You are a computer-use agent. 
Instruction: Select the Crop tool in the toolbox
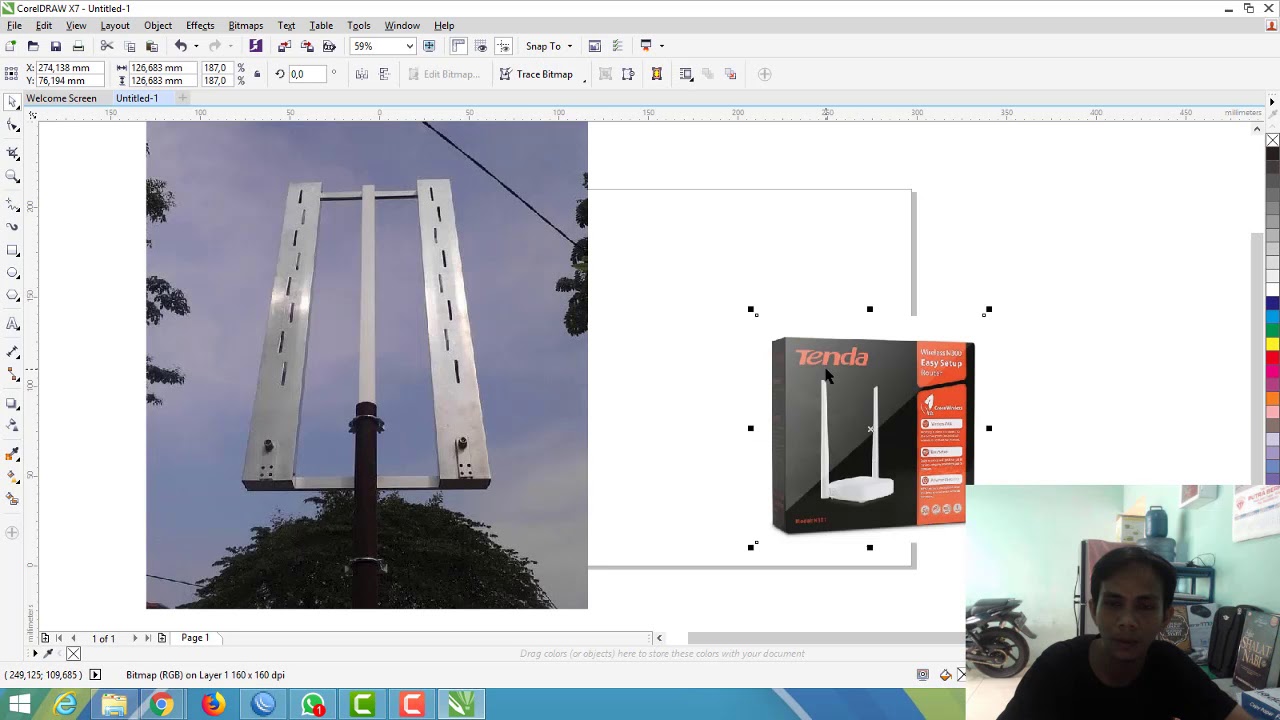13,153
